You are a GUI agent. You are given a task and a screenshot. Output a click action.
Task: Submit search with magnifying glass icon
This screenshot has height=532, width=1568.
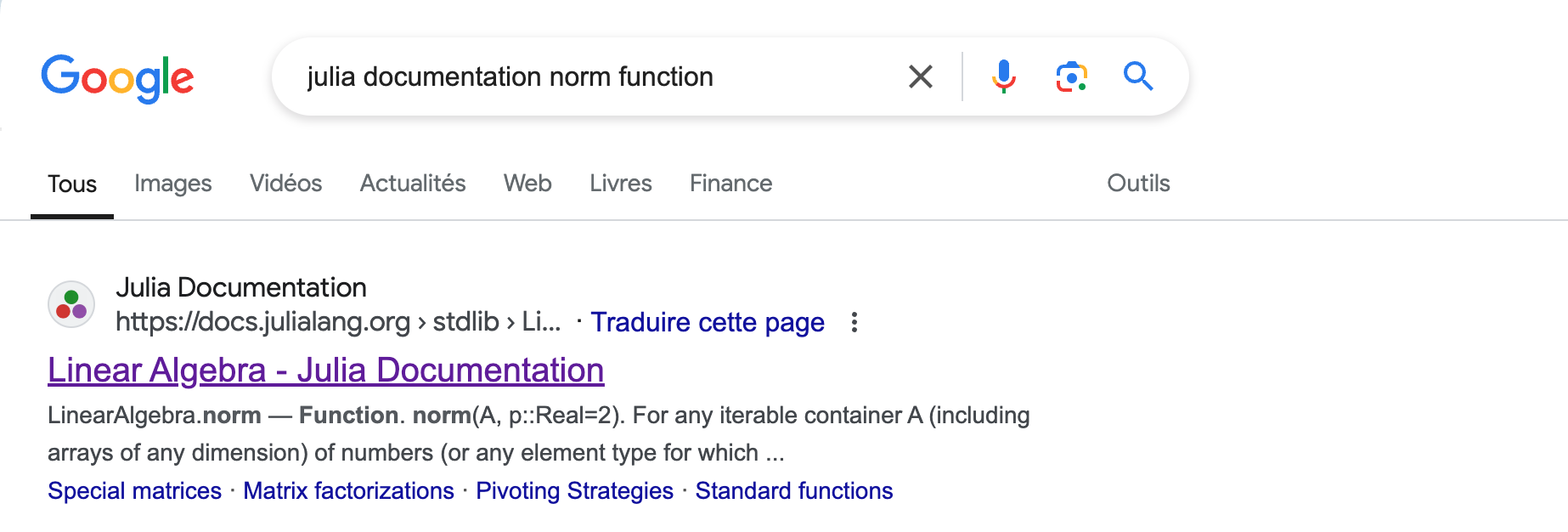[1138, 76]
